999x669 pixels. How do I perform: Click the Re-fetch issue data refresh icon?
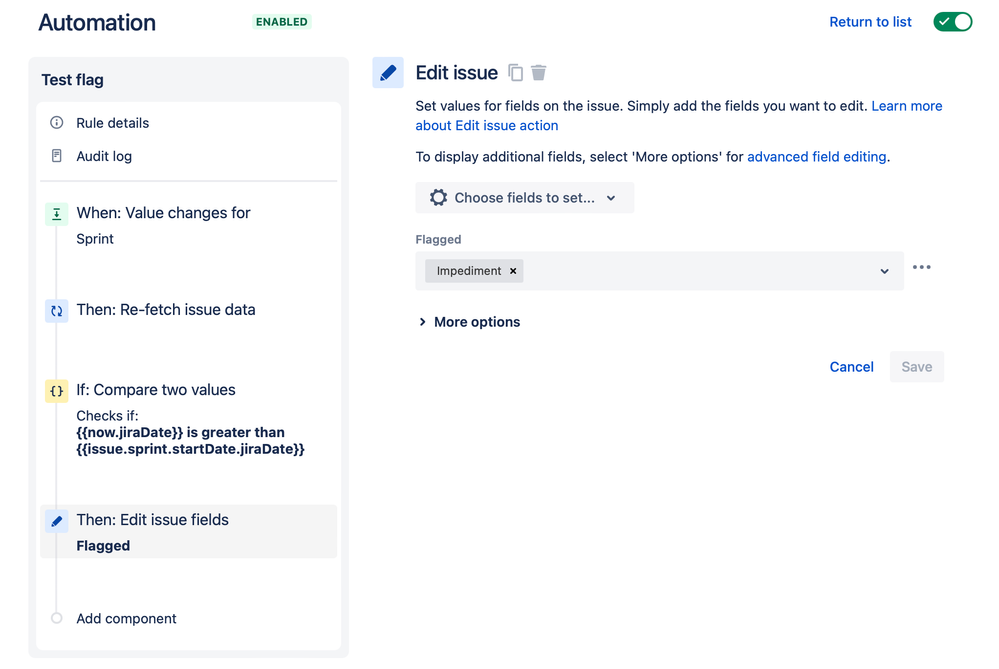56,311
